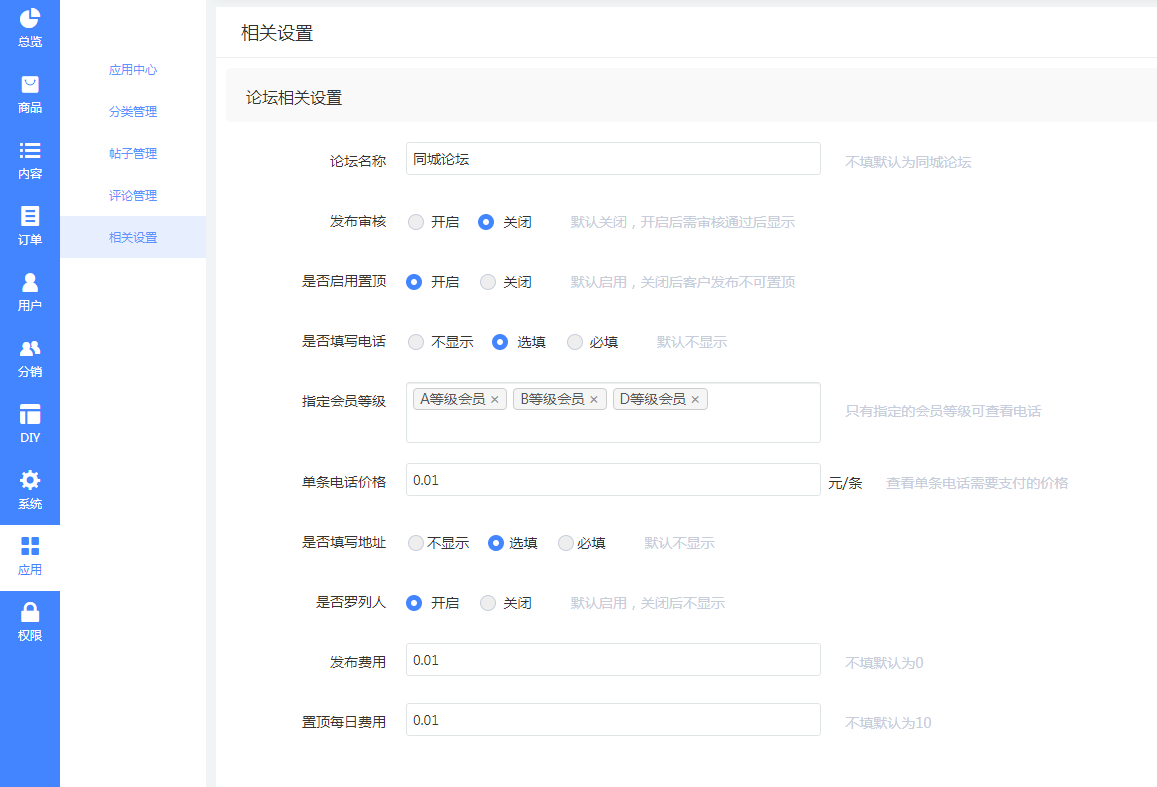Click the 指定会员等级 field label
This screenshot has width=1157, height=787.
pos(344,401)
